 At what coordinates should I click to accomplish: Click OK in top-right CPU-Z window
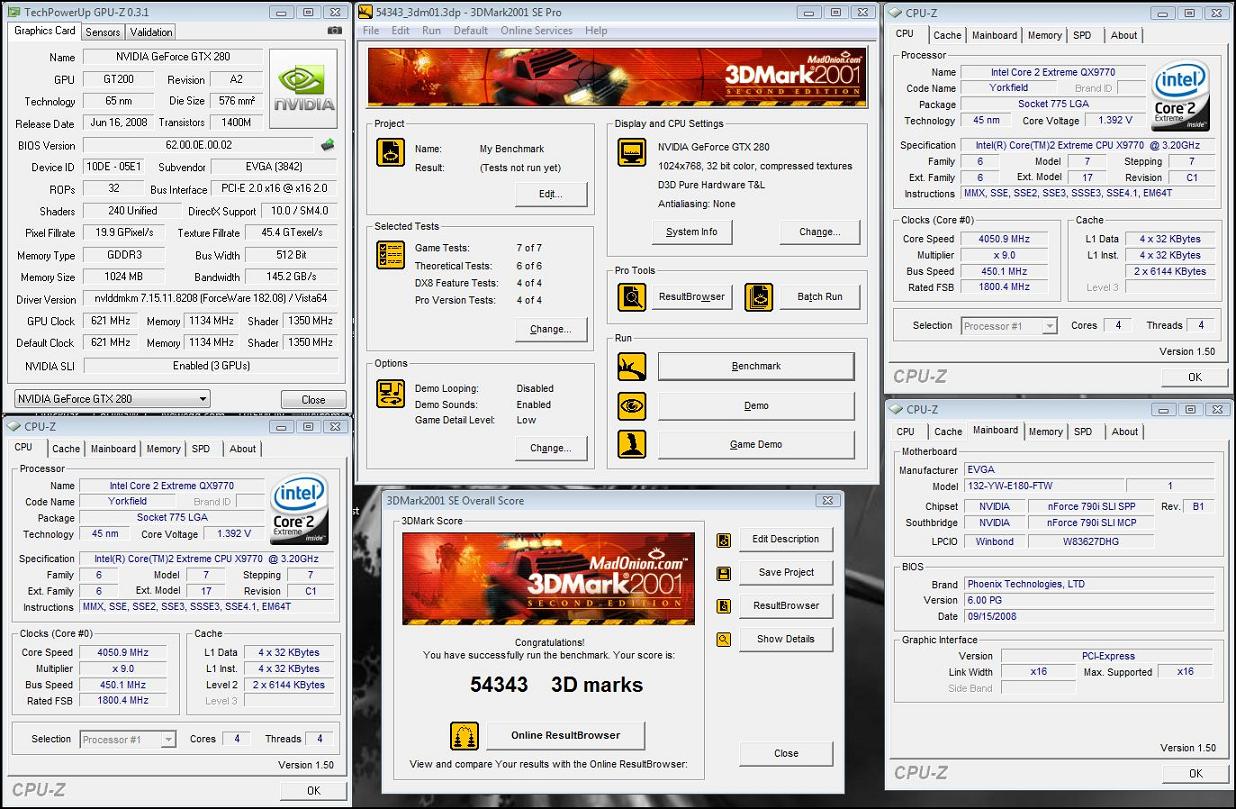click(x=1194, y=377)
